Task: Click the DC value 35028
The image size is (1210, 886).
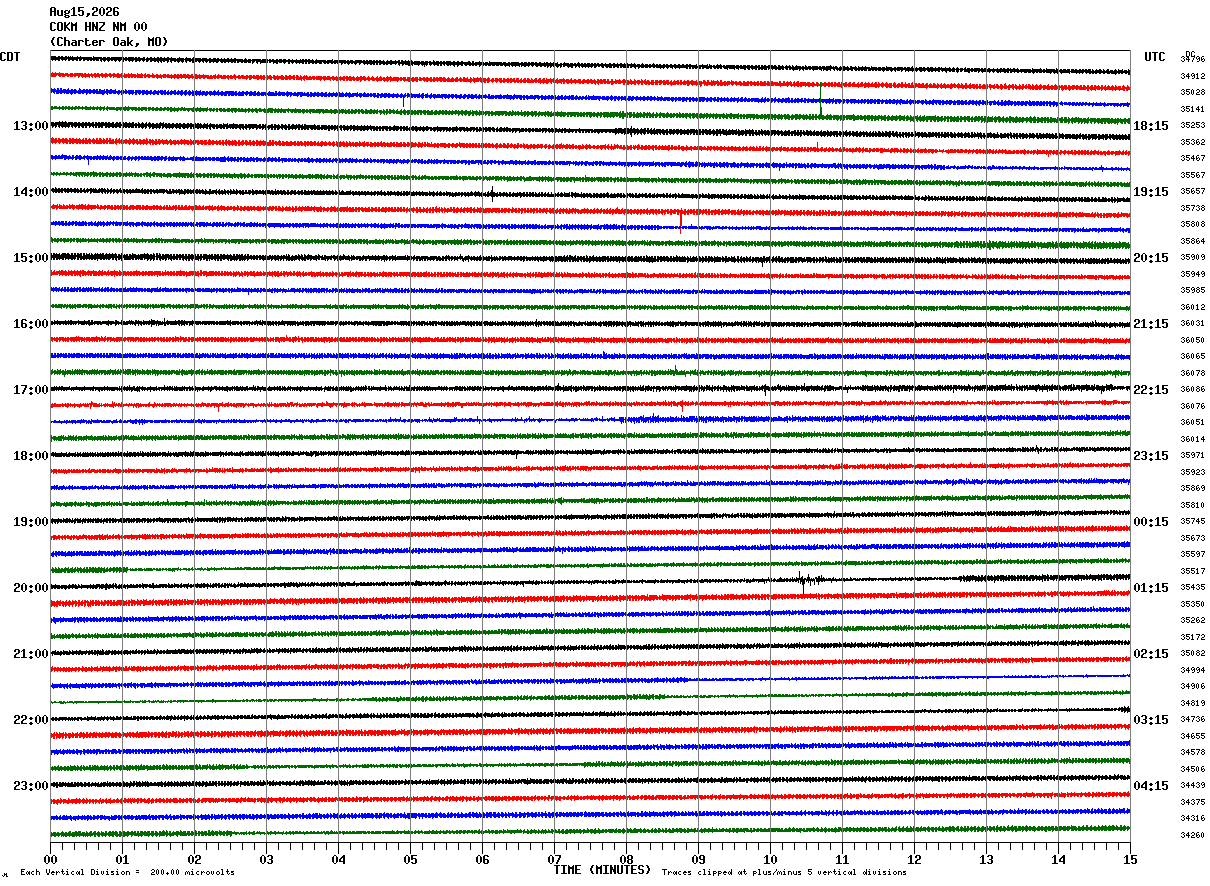Action: point(1192,93)
